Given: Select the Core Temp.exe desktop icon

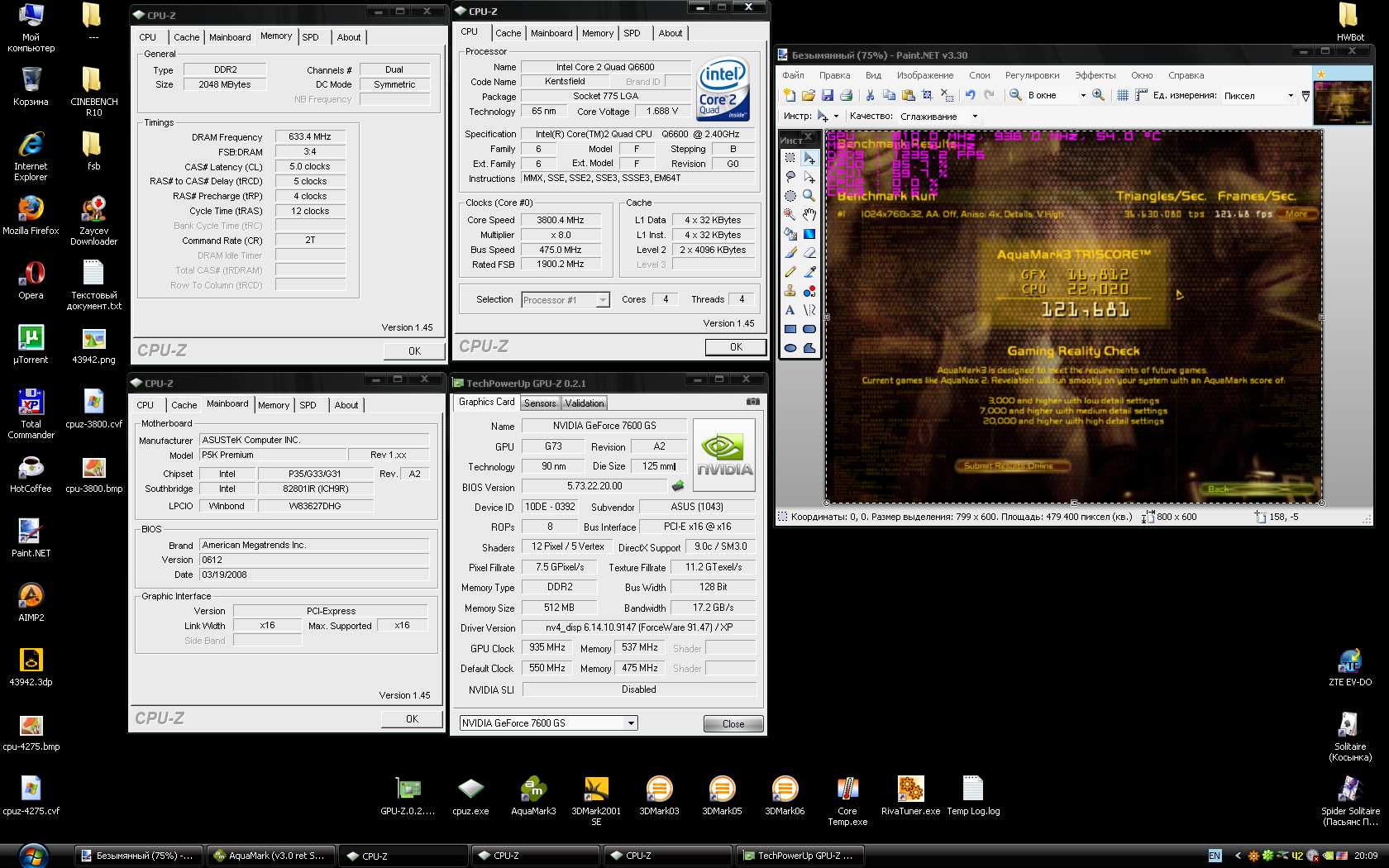Looking at the screenshot, I should click(x=847, y=801).
